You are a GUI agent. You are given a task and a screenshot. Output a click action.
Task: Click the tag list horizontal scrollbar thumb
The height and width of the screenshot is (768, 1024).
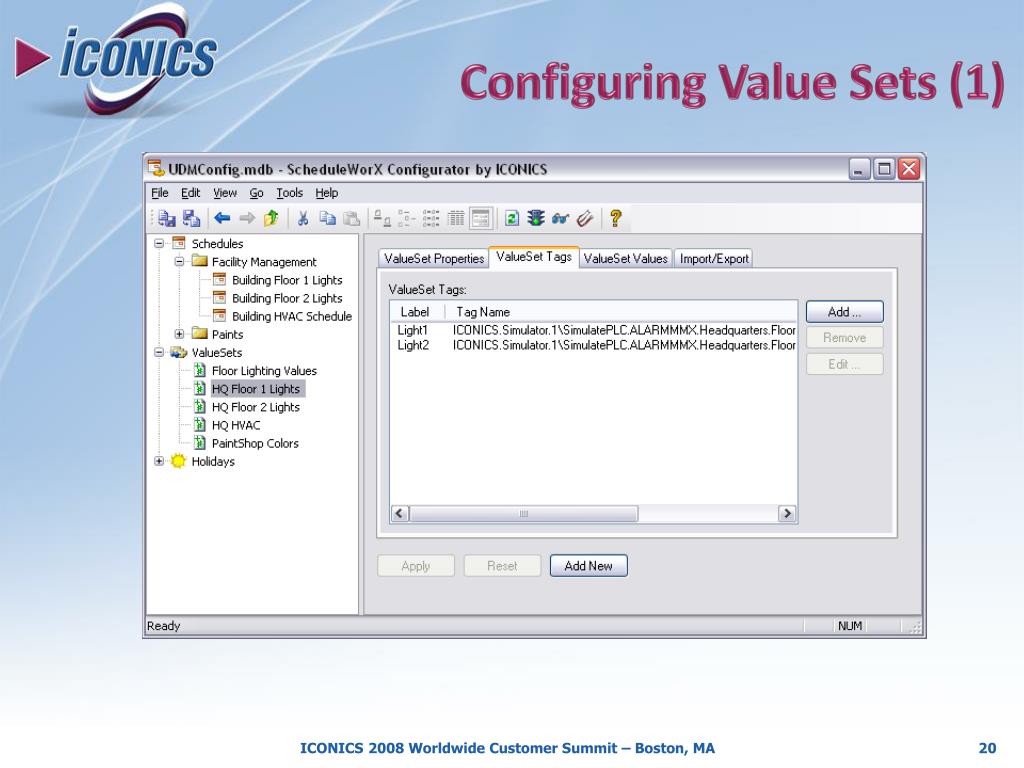click(x=524, y=514)
